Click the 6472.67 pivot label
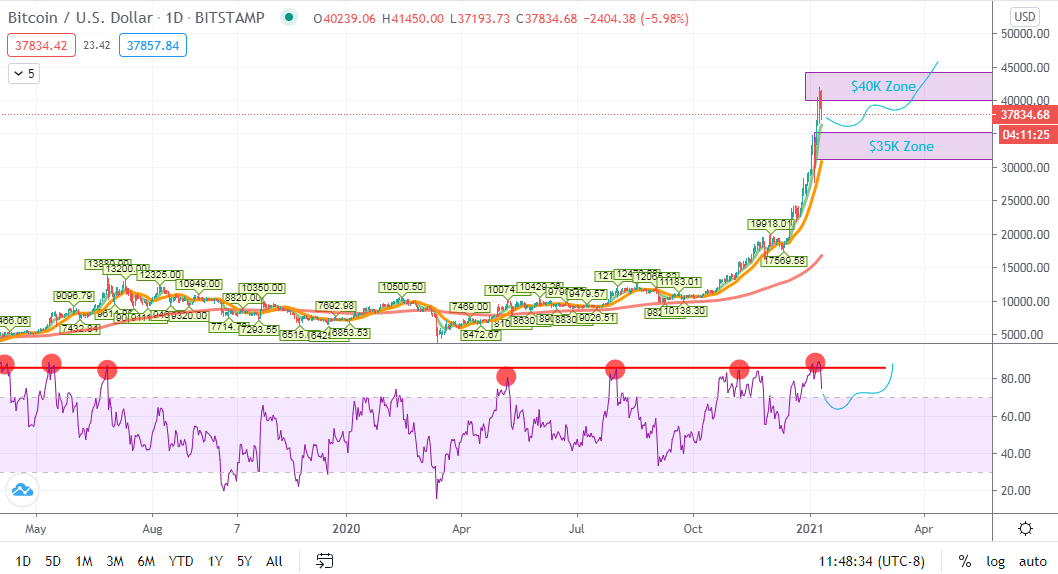This screenshot has width=1058, height=574. click(480, 334)
